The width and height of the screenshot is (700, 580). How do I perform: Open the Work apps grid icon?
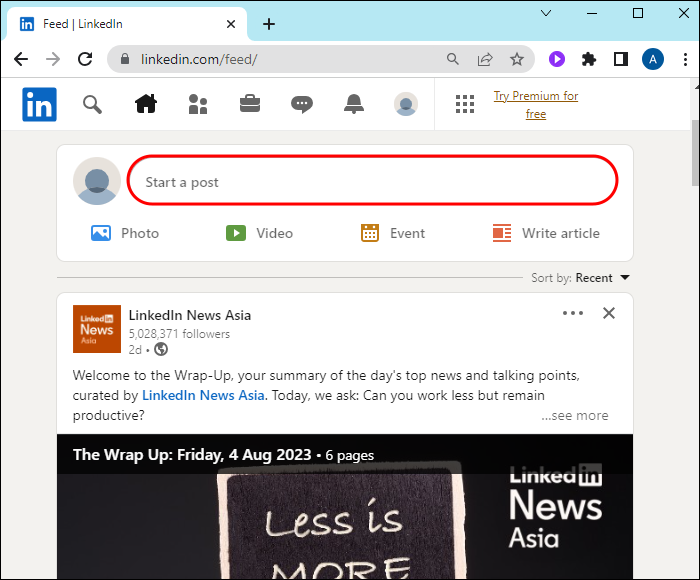coord(465,104)
